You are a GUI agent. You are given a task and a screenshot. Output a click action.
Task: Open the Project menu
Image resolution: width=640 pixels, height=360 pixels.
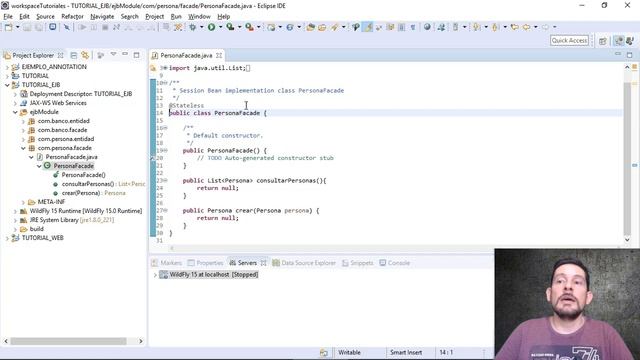click(154, 17)
